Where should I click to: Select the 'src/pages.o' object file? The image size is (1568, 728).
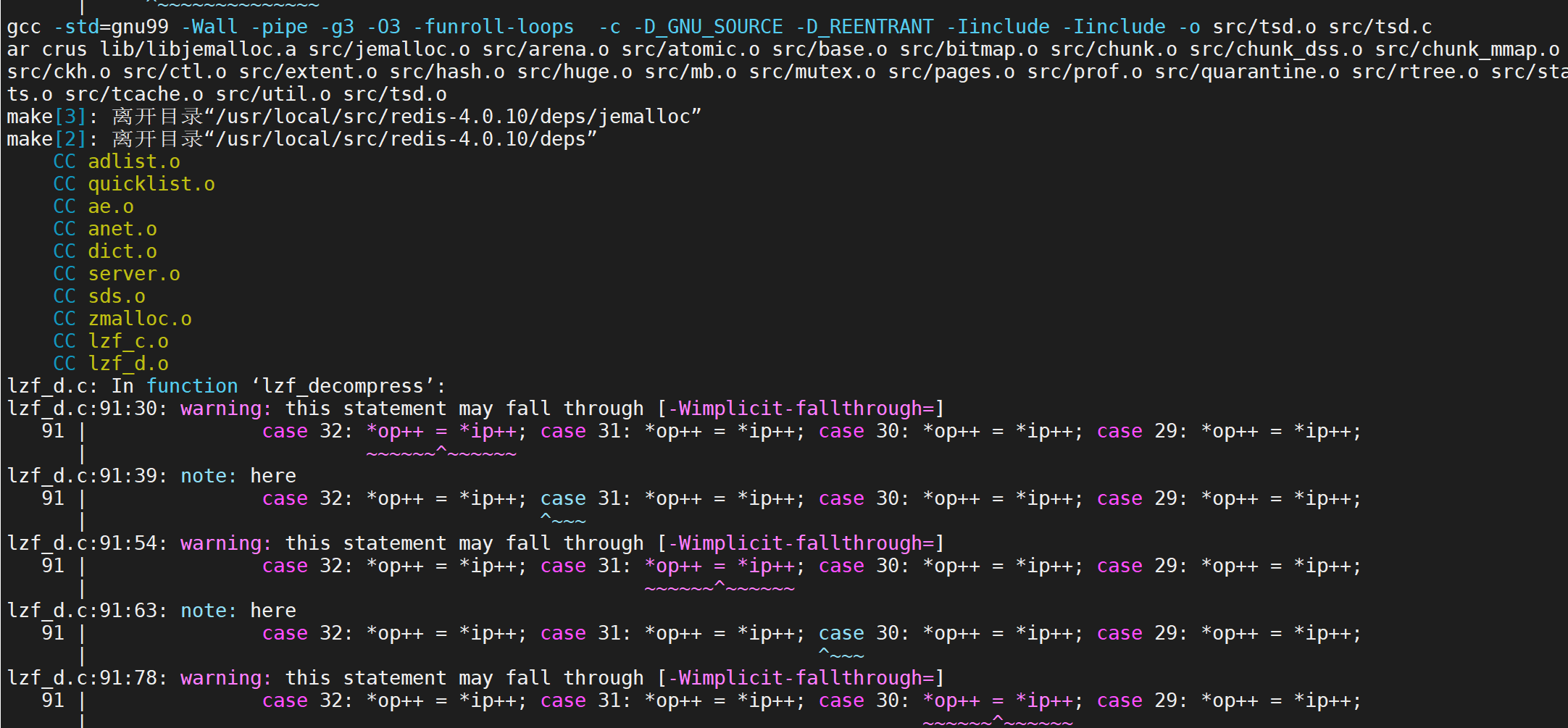point(951,72)
